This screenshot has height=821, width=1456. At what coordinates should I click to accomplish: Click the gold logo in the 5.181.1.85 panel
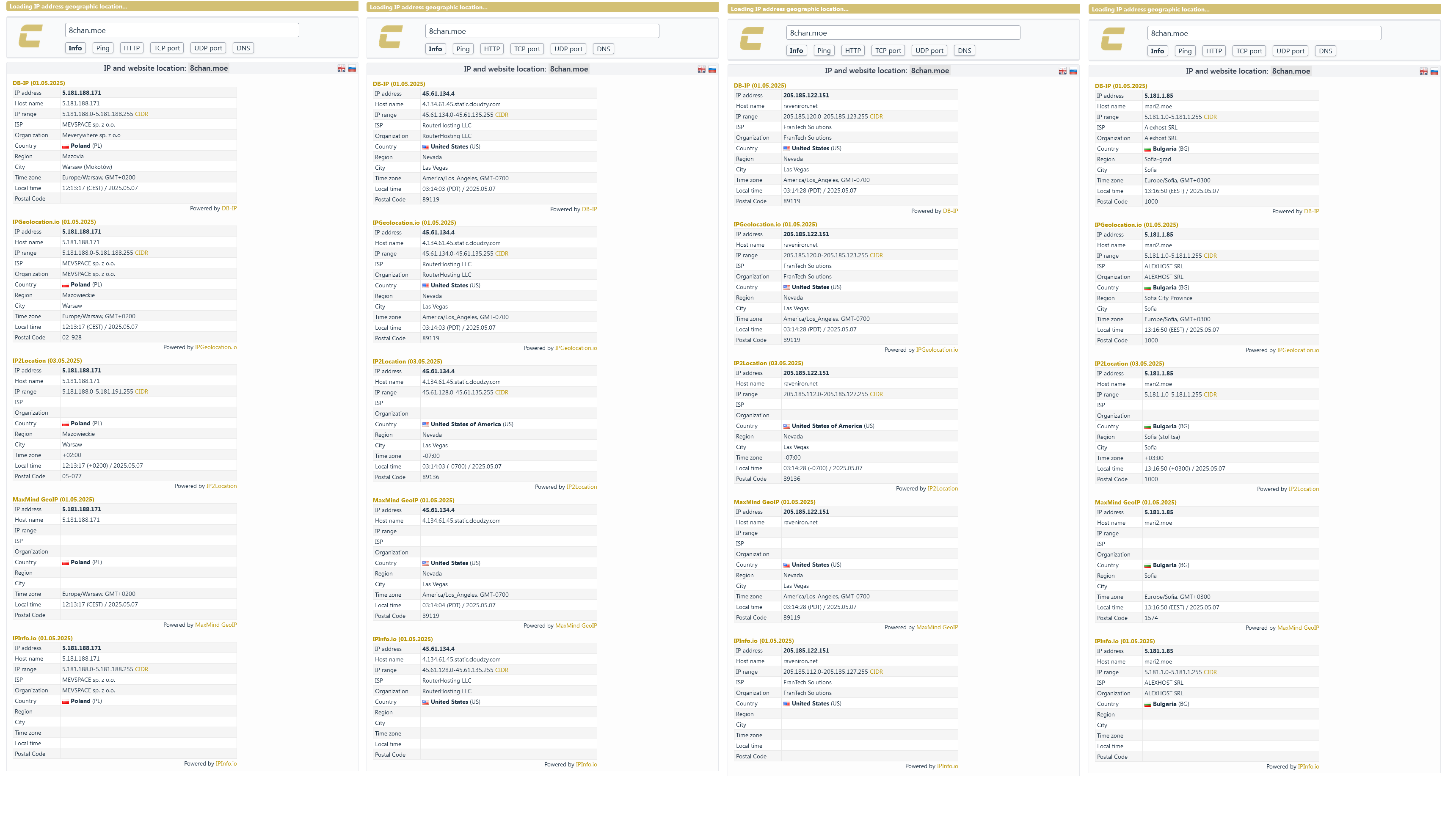(1113, 39)
